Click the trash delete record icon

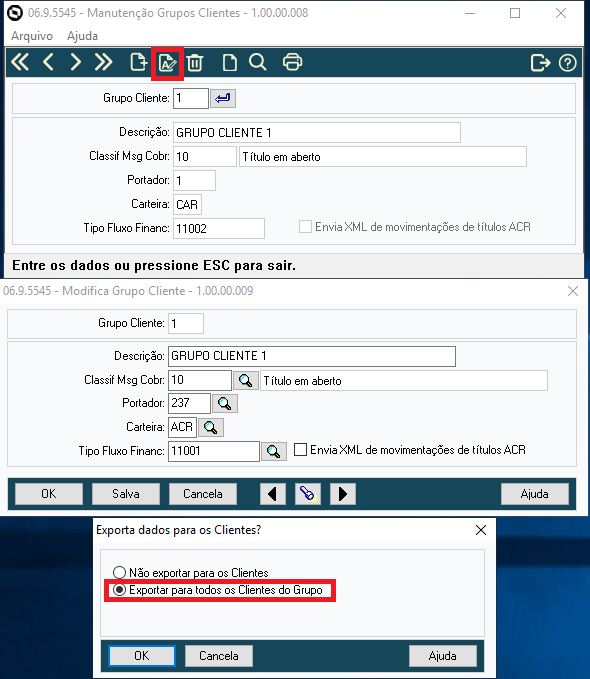(195, 62)
